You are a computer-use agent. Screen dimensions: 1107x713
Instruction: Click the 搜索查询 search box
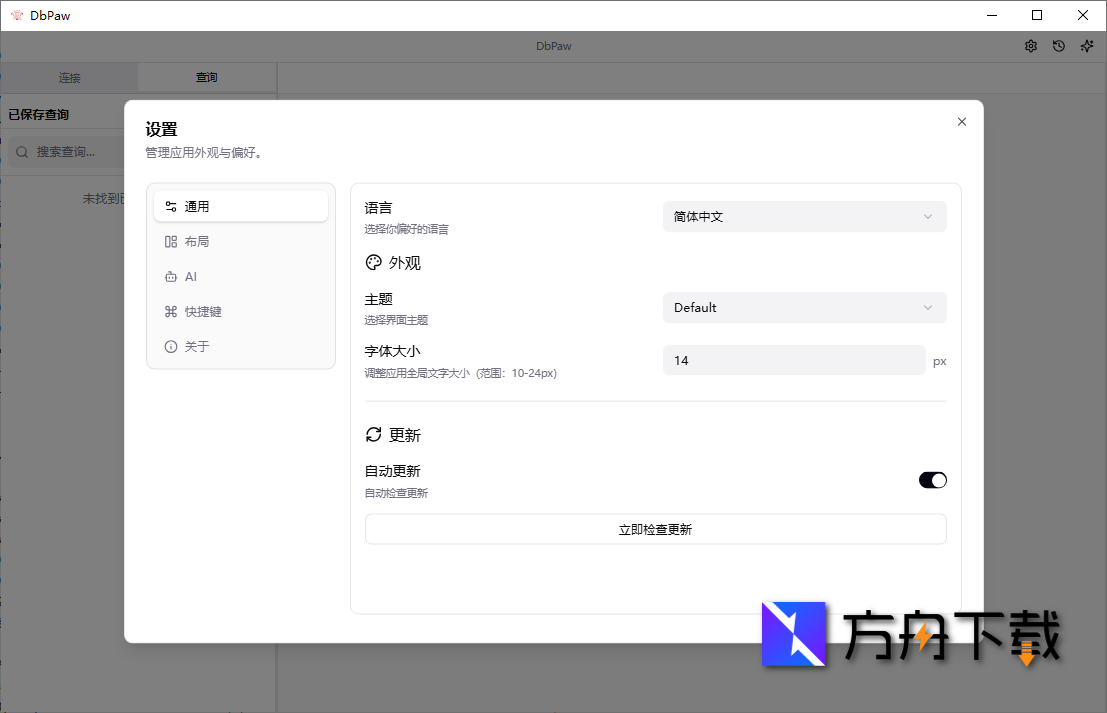pyautogui.click(x=70, y=152)
